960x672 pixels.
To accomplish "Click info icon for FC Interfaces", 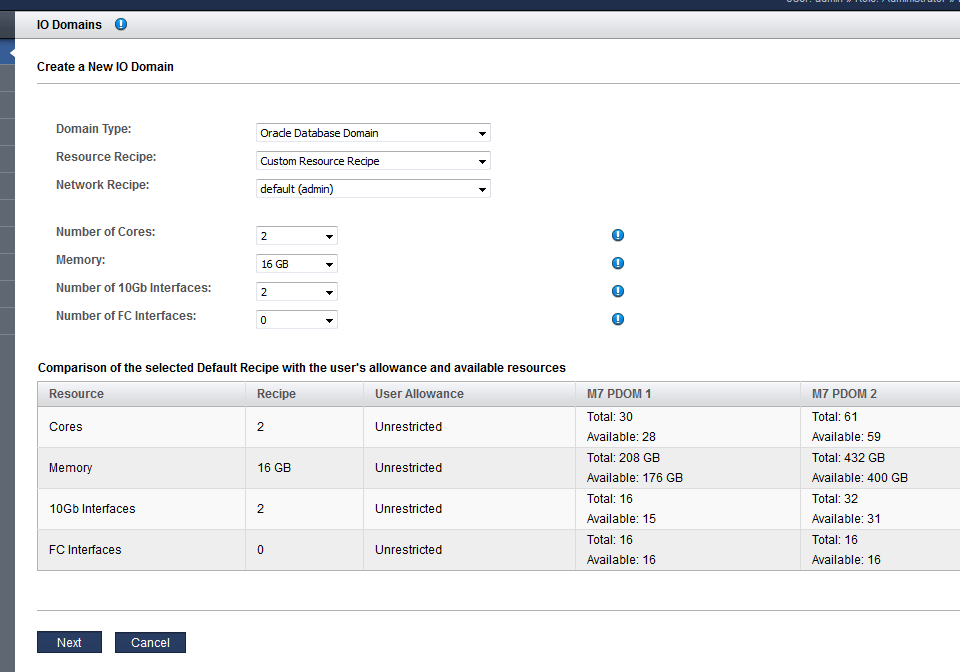I will 618,319.
